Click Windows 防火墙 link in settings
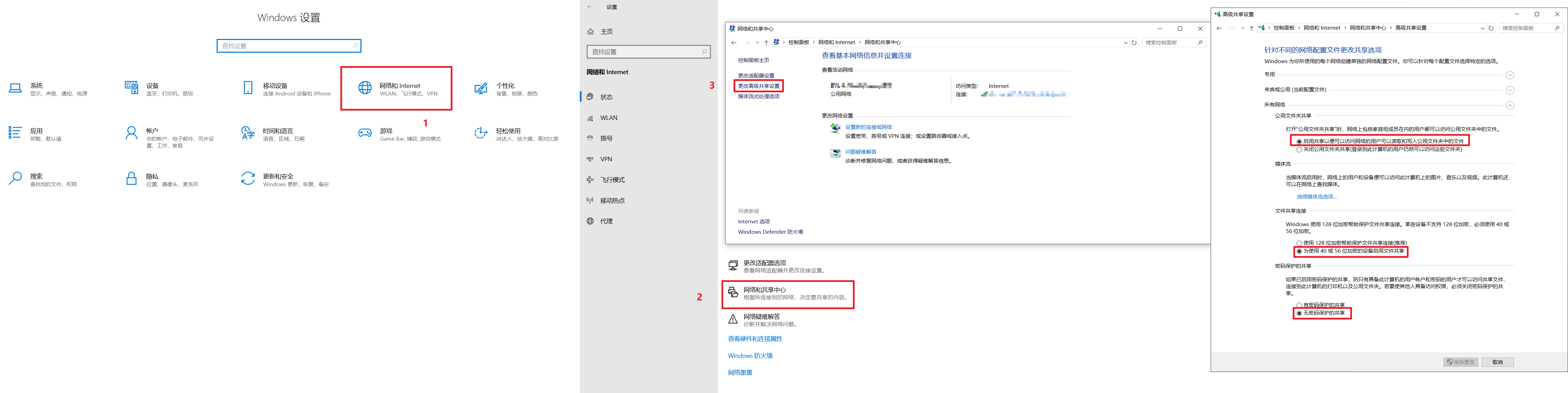1568x393 pixels. (750, 356)
